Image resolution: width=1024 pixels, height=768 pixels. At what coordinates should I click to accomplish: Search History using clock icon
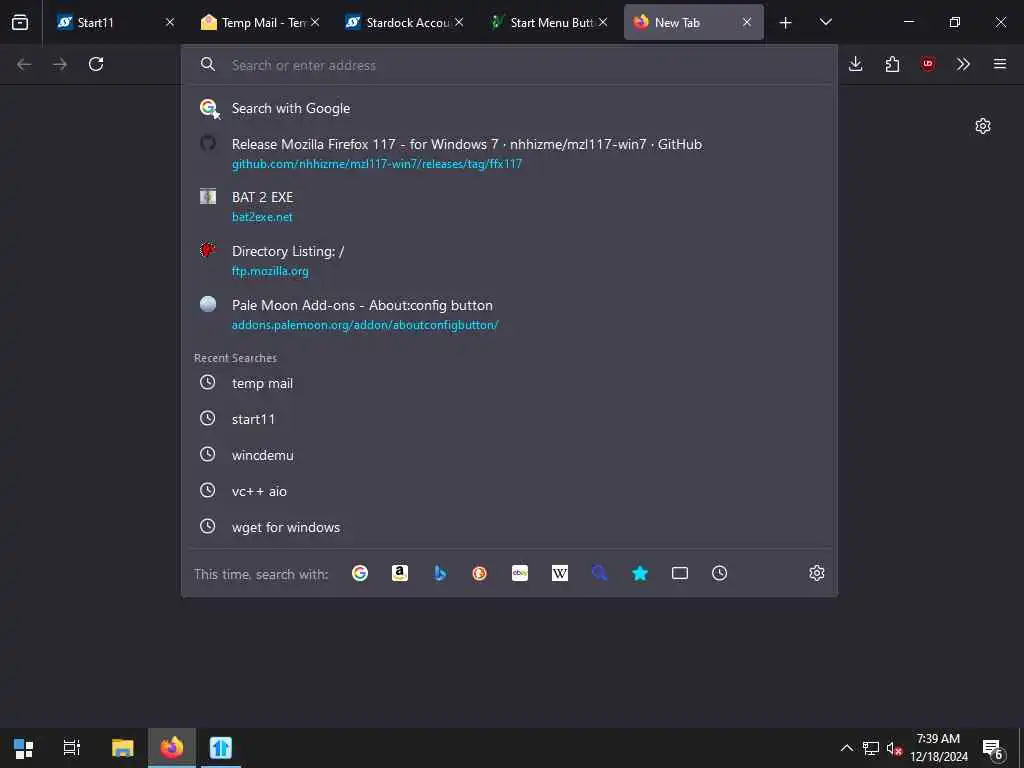pos(720,573)
